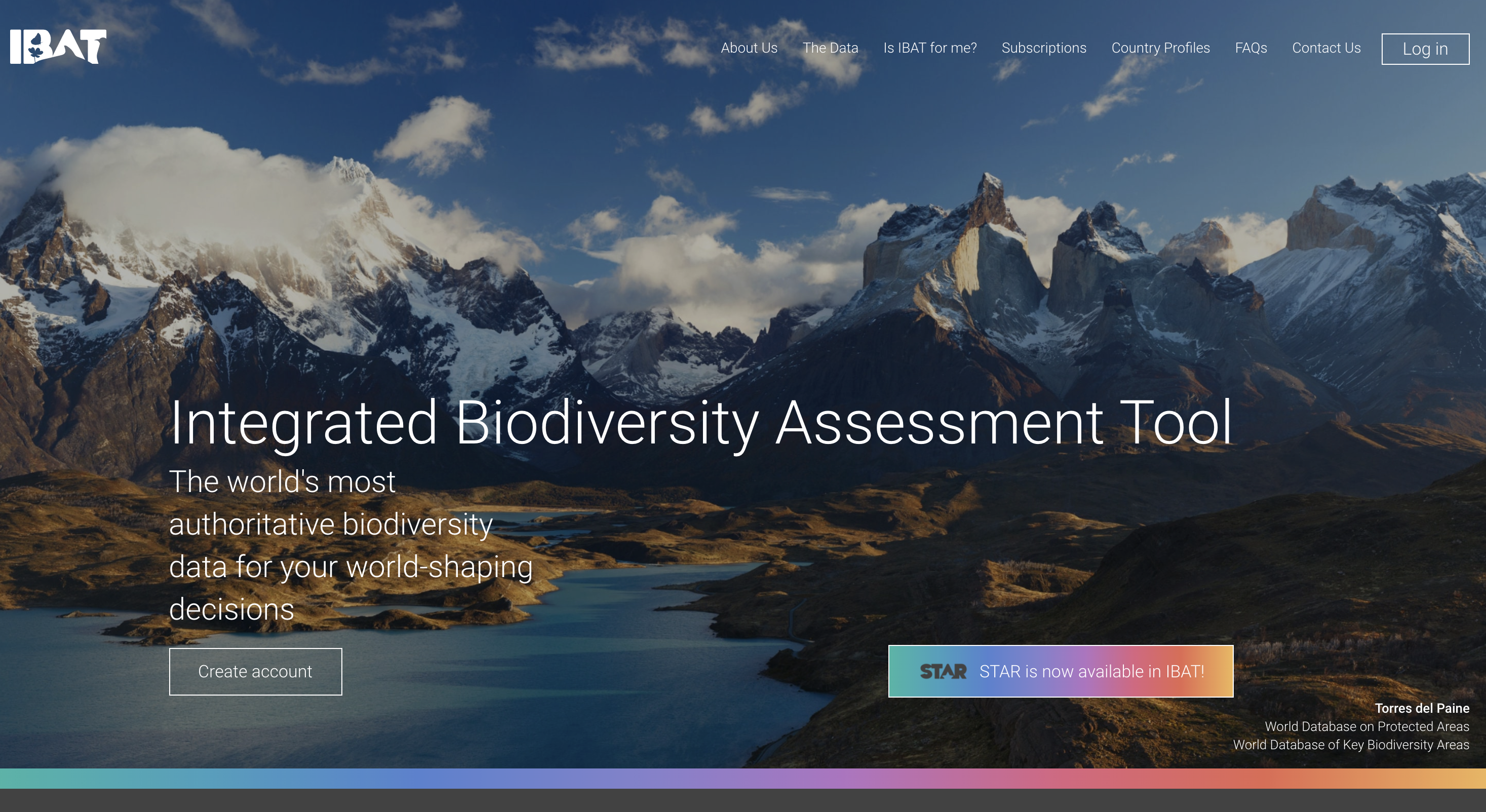This screenshot has height=812, width=1486.
Task: Click the IBAT logo in header
Action: [58, 47]
